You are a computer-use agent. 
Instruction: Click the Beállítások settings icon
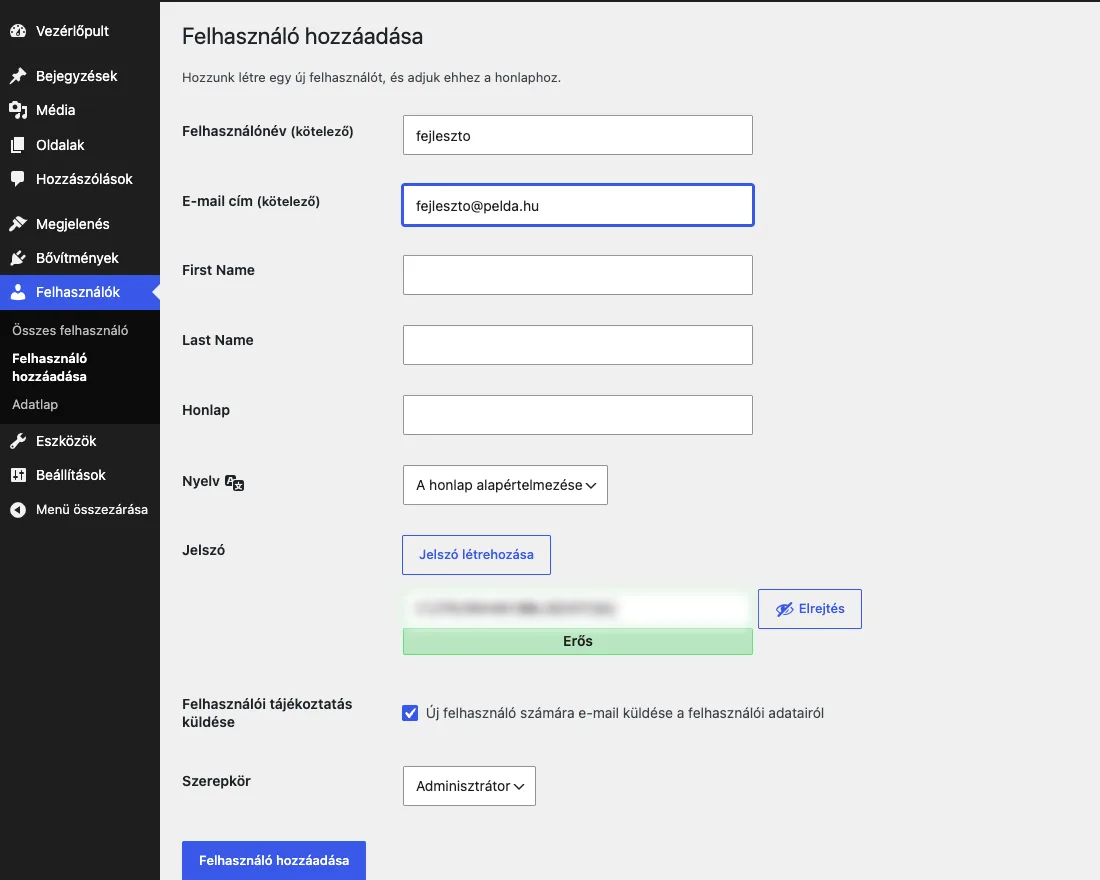point(18,475)
